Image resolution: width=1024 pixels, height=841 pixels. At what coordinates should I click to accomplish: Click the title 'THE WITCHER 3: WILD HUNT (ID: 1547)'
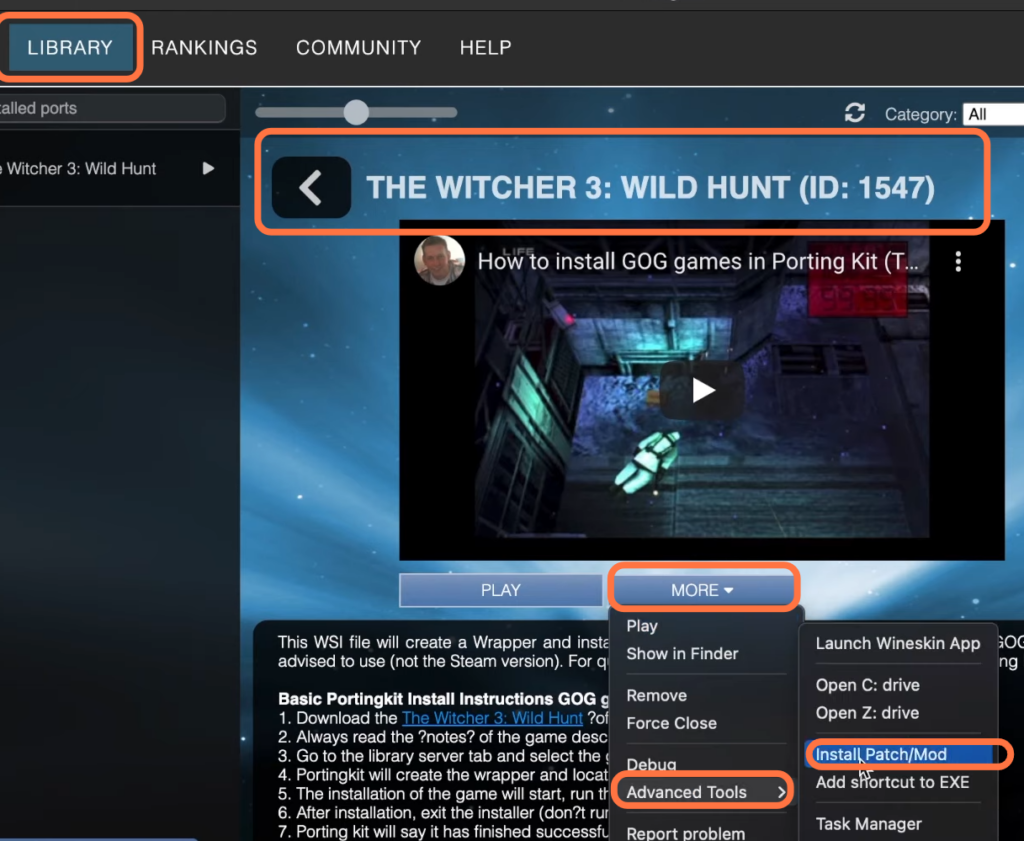[650, 188]
